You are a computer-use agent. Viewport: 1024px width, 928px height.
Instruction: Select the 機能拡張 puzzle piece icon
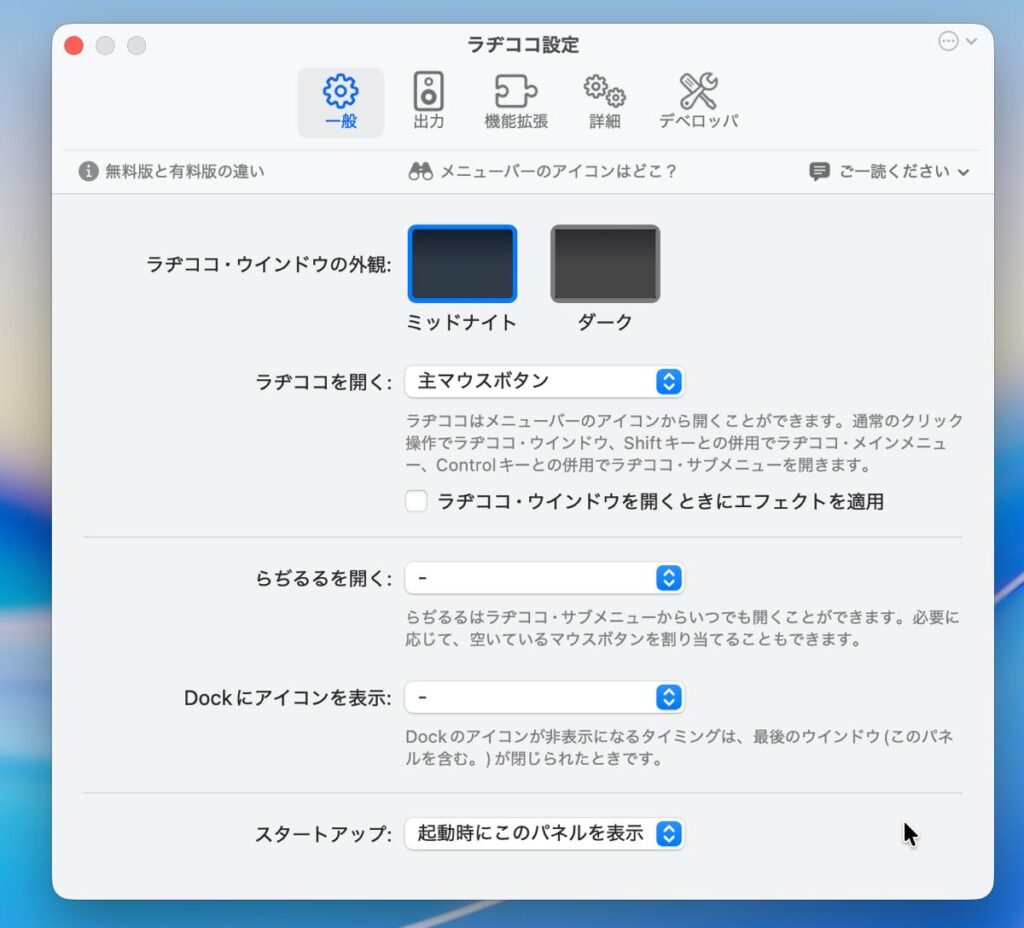click(516, 92)
